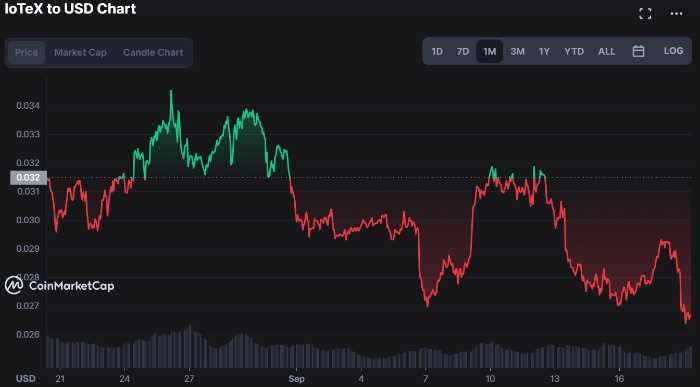700x387 pixels.
Task: Switch to the Market Cap tab
Action: coord(80,52)
